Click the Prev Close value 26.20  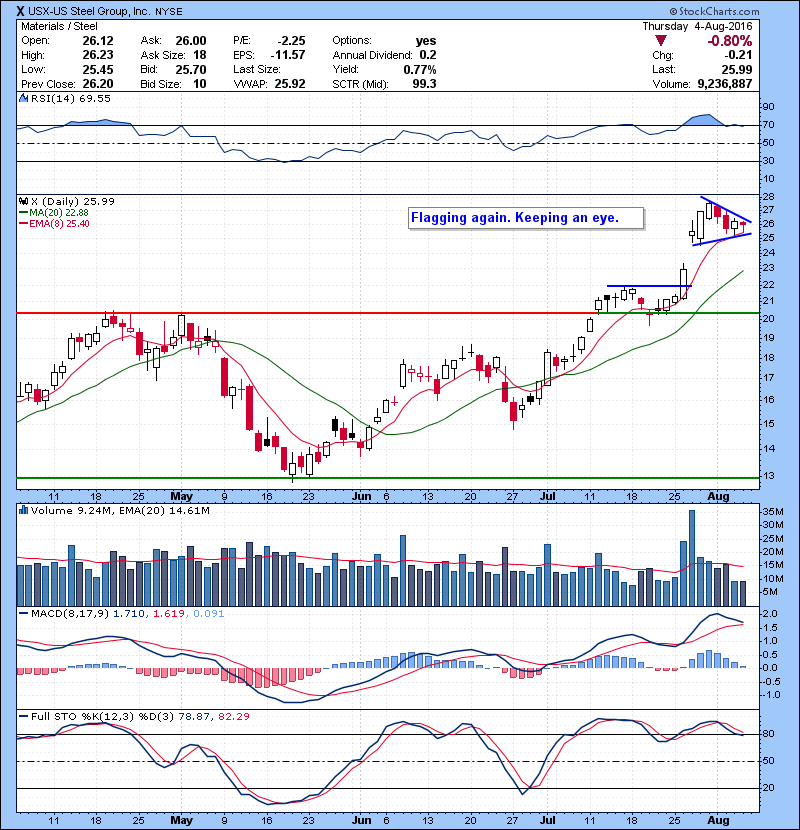click(x=97, y=84)
